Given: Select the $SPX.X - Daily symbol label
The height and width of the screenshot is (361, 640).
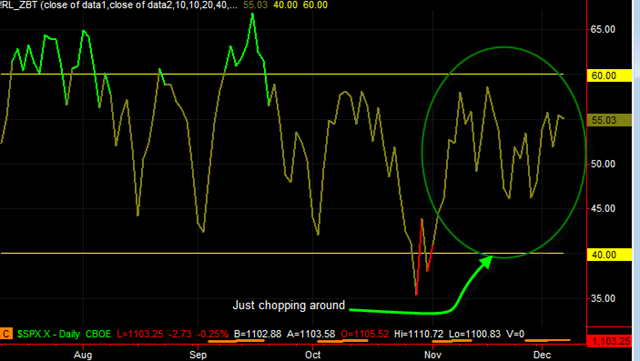Looking at the screenshot, I should 49,334.
